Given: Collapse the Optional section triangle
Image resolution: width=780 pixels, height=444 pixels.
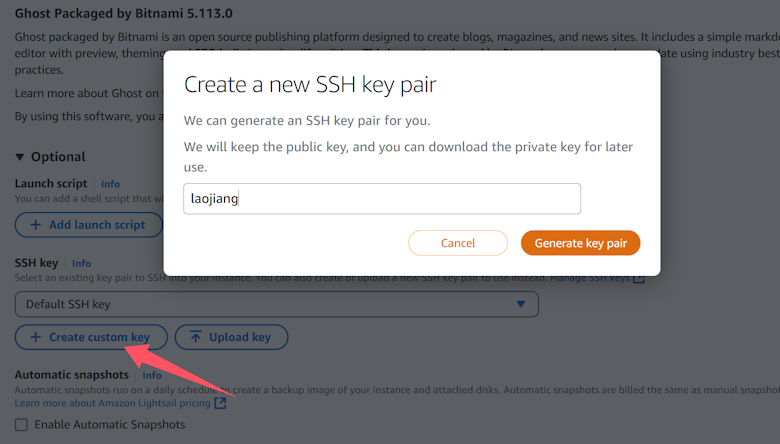Looking at the screenshot, I should (x=20, y=157).
